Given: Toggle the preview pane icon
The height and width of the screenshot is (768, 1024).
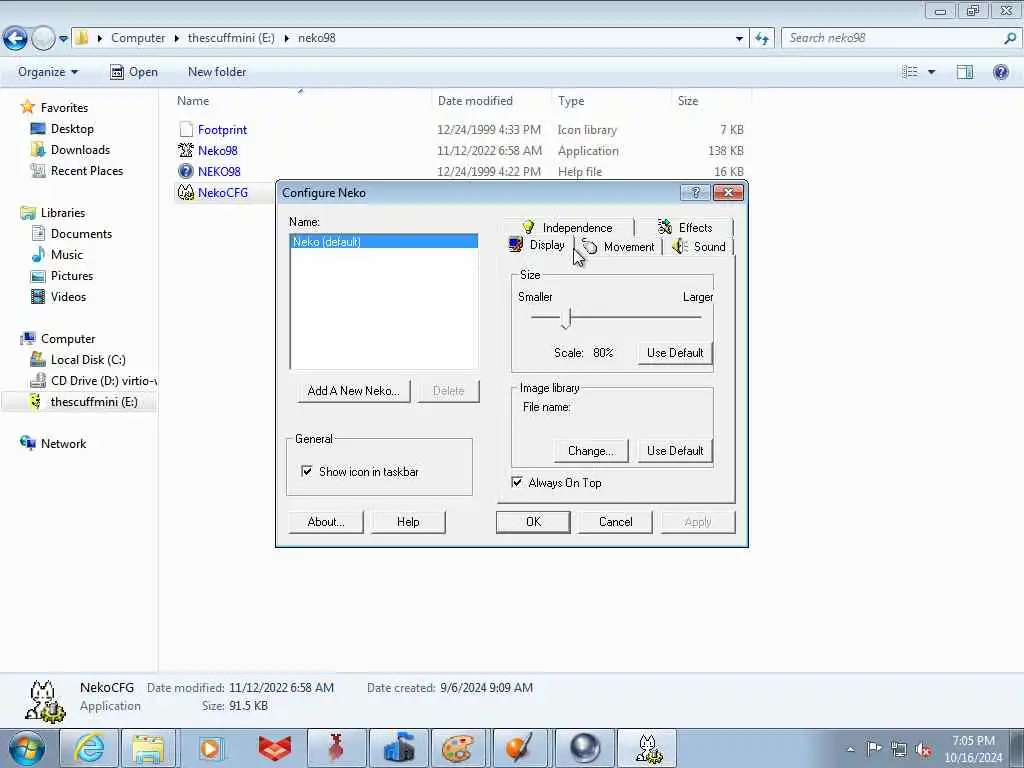Looking at the screenshot, I should [965, 72].
